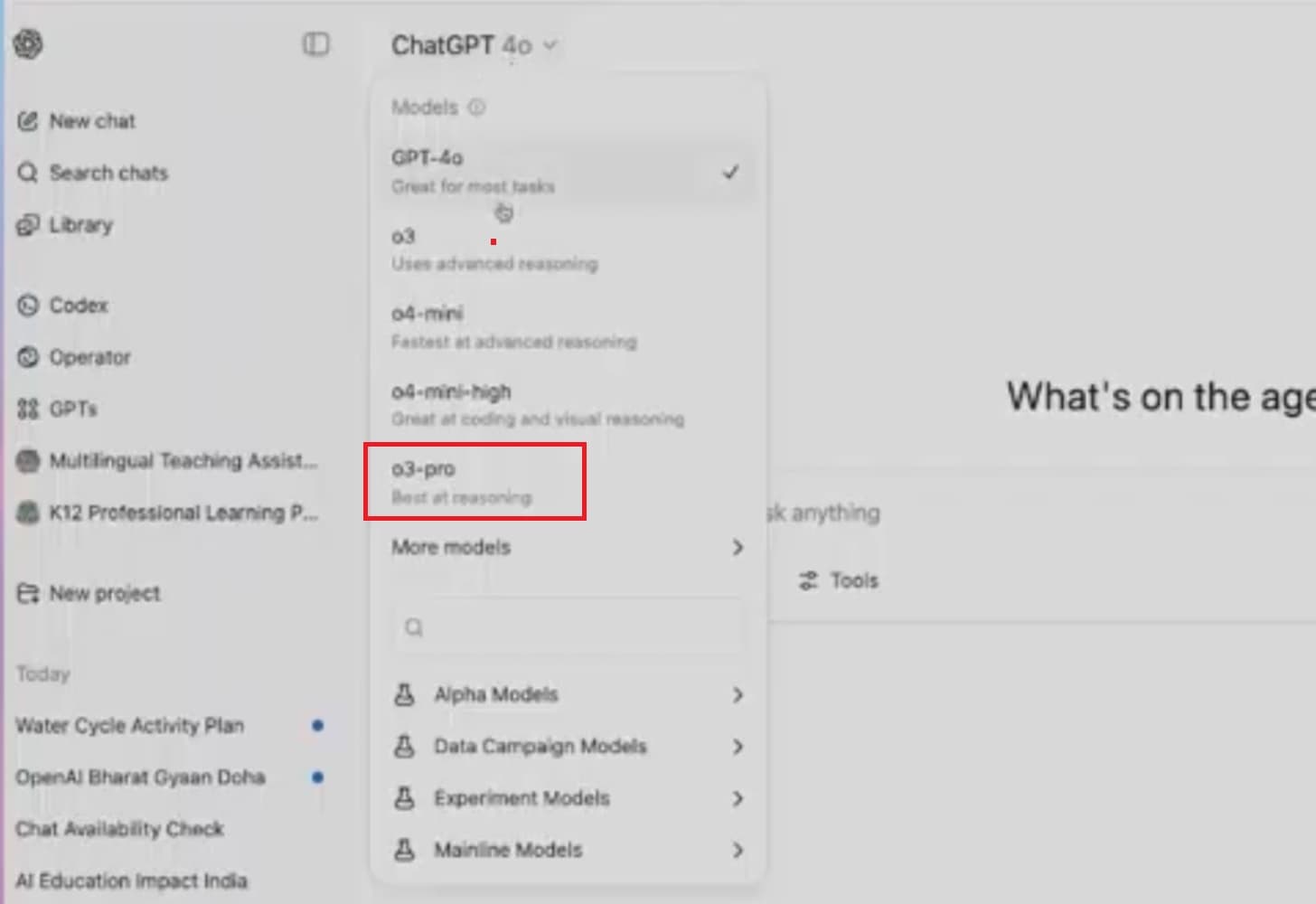This screenshot has width=1316, height=904.
Task: Expand the Alpha Models chevron
Action: pyautogui.click(x=738, y=694)
